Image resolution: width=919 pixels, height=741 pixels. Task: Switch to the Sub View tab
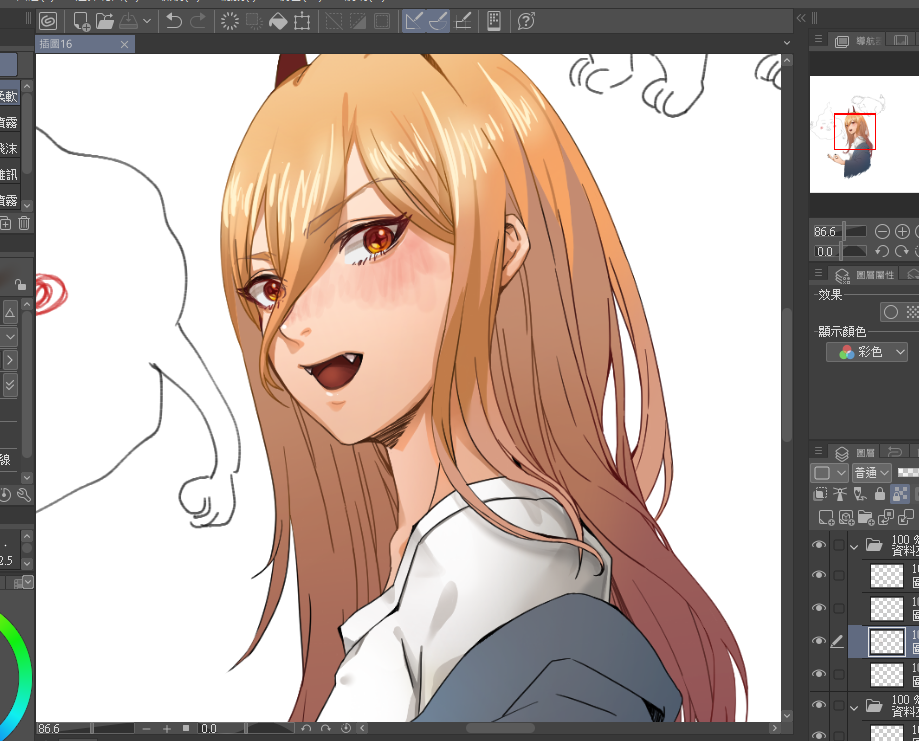[900, 40]
